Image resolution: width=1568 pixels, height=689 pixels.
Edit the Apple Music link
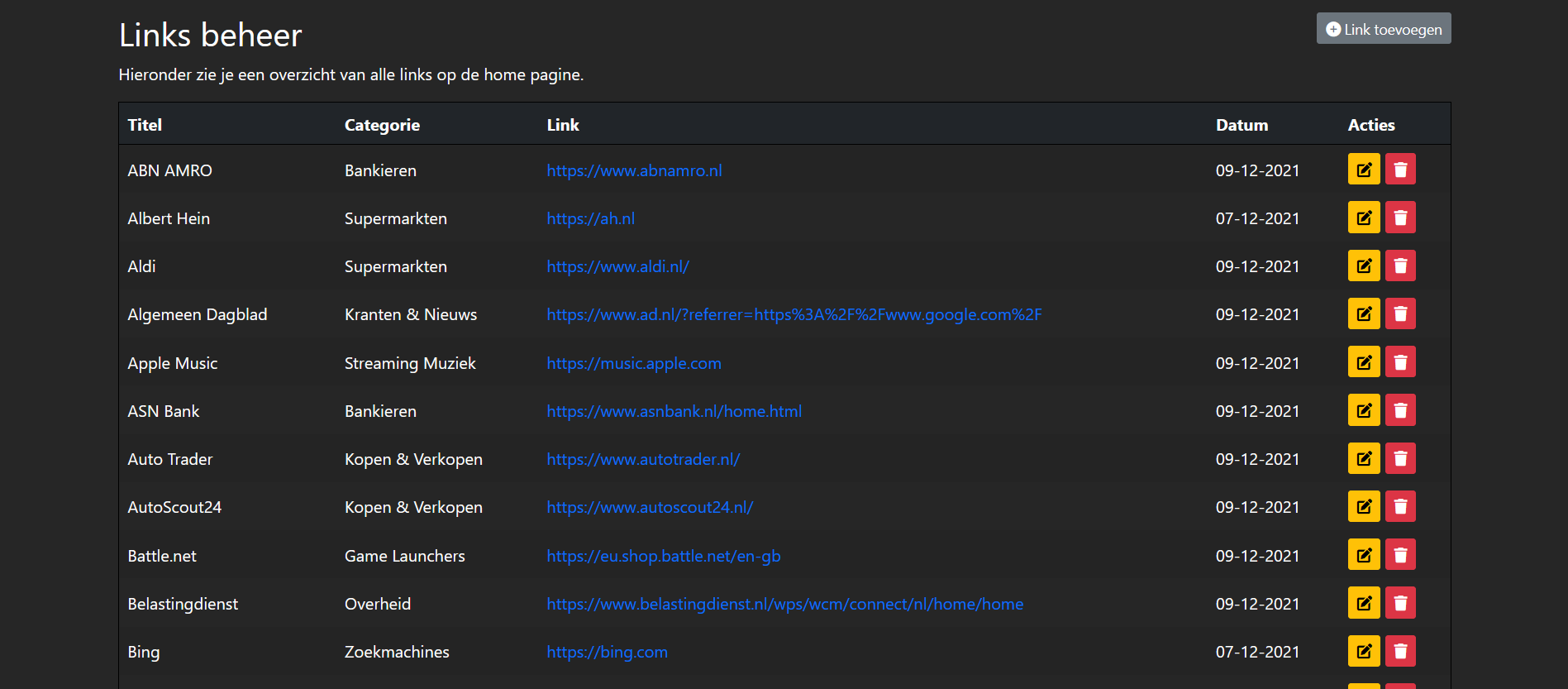1364,362
